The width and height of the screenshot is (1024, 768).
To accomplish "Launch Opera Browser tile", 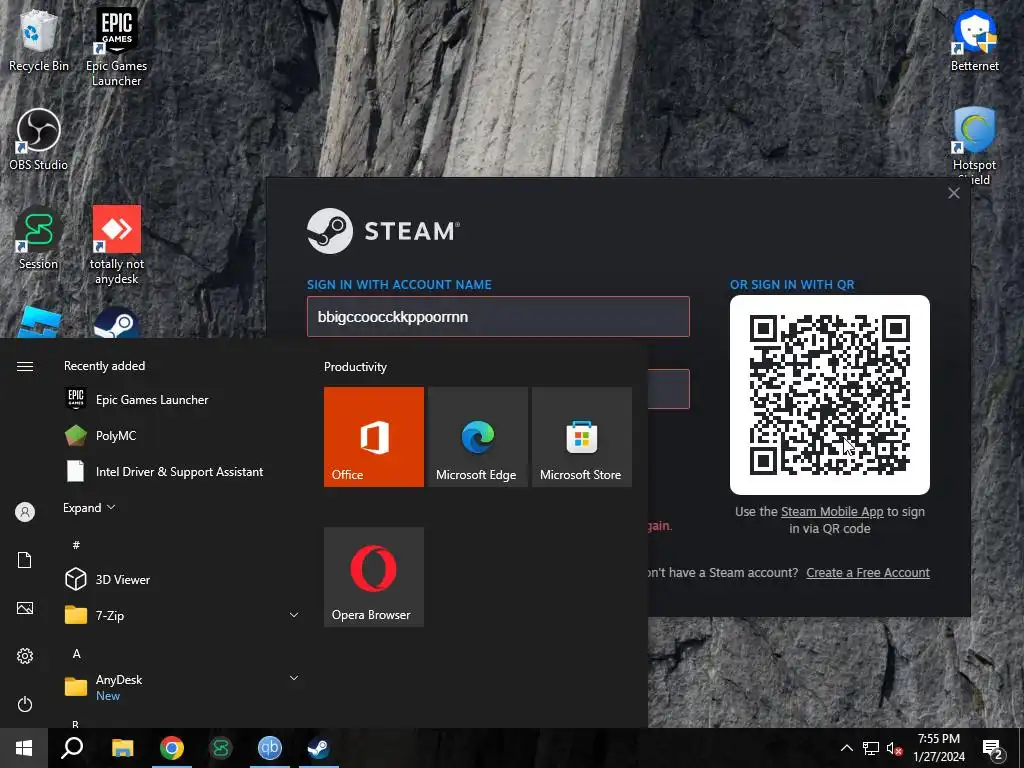I will tap(374, 577).
